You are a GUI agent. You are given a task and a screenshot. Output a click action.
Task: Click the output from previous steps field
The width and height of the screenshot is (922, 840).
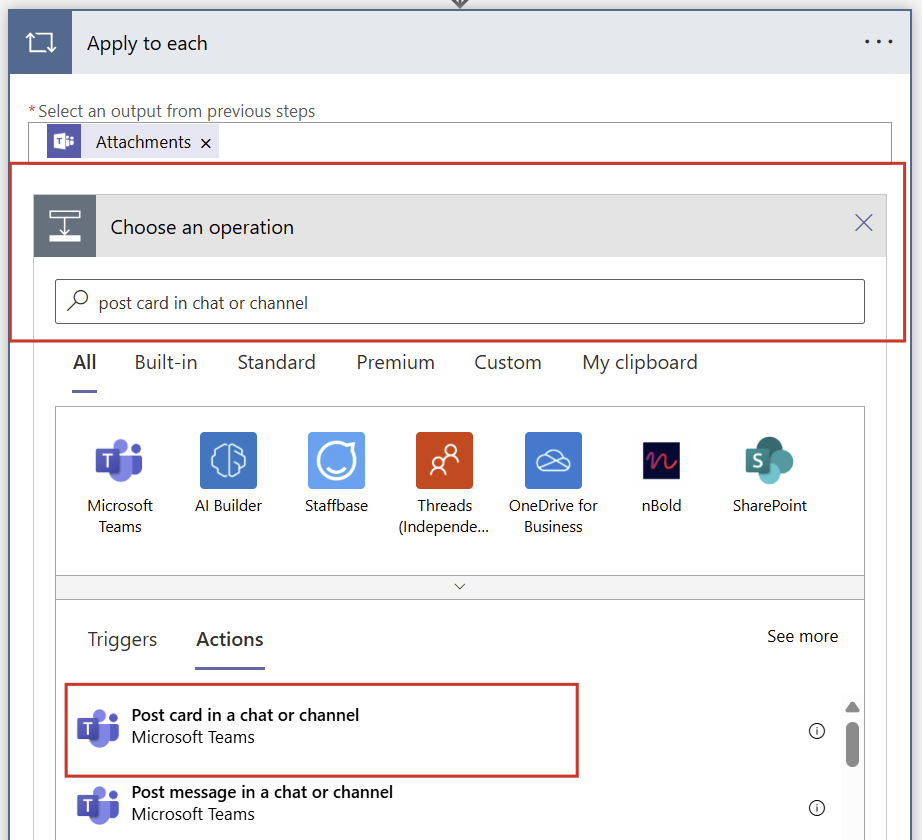460,142
